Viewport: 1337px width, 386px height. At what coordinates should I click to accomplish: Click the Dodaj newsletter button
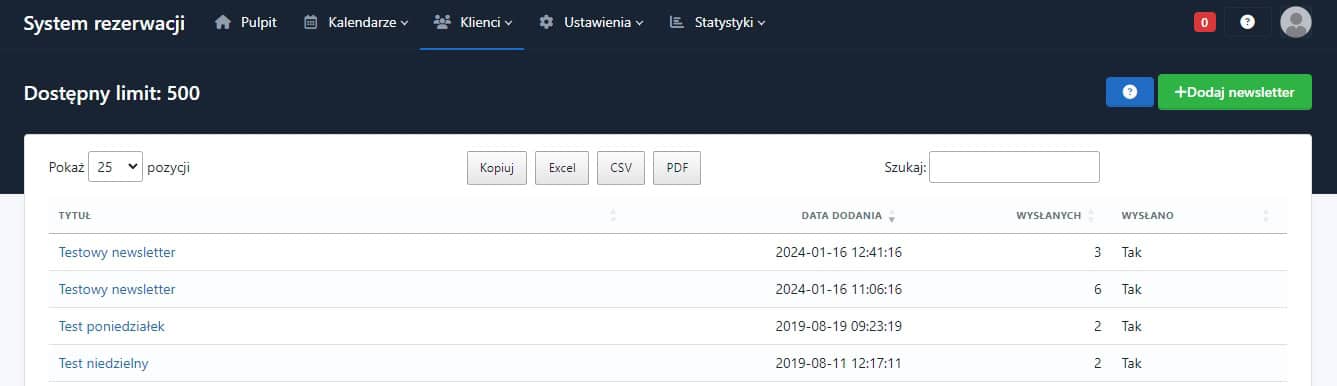pyautogui.click(x=1235, y=92)
